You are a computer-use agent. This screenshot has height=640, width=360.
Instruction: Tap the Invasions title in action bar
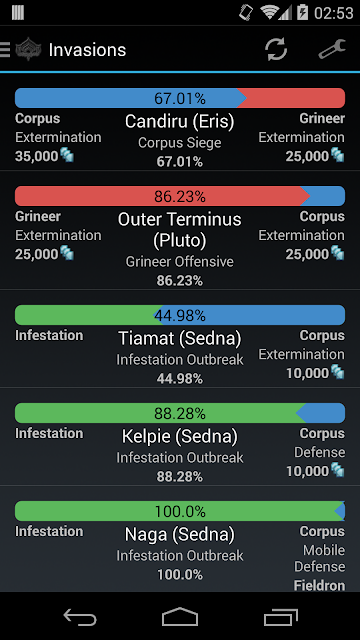[87, 50]
